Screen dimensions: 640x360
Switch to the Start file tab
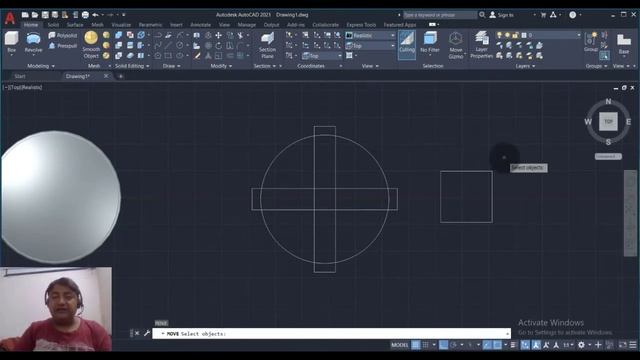(x=20, y=76)
